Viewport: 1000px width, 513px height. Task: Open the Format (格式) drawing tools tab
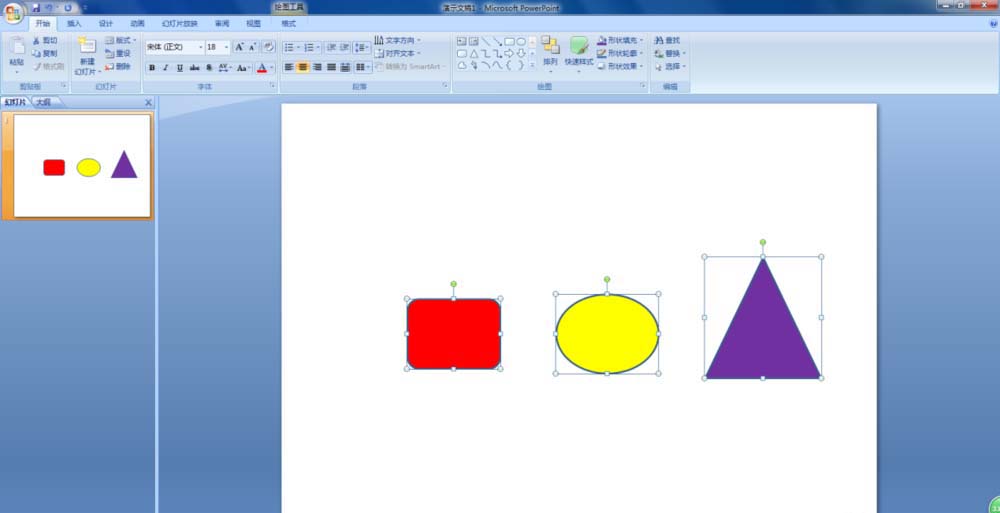click(288, 24)
